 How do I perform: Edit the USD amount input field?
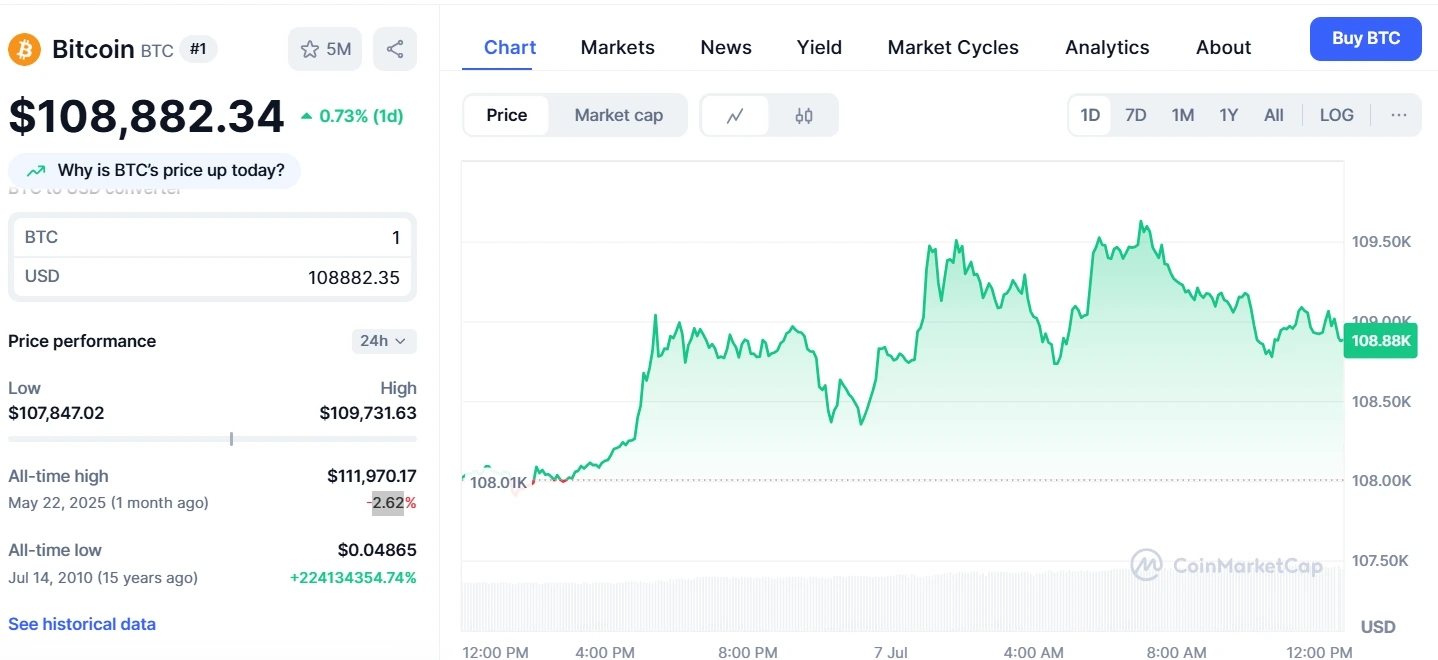pos(212,277)
